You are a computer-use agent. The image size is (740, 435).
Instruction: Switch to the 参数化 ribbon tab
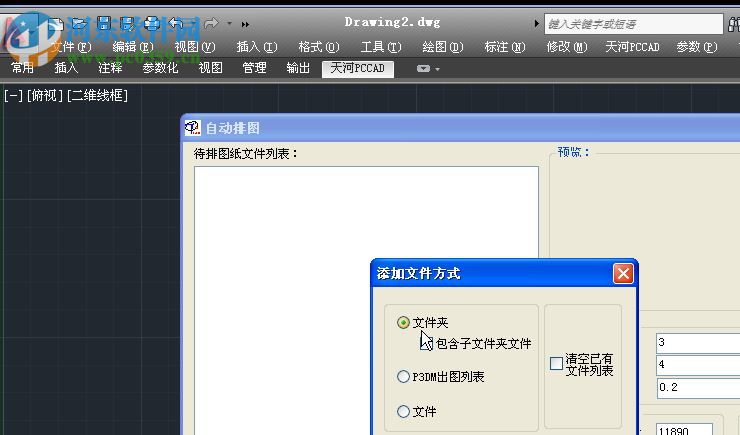[x=160, y=68]
